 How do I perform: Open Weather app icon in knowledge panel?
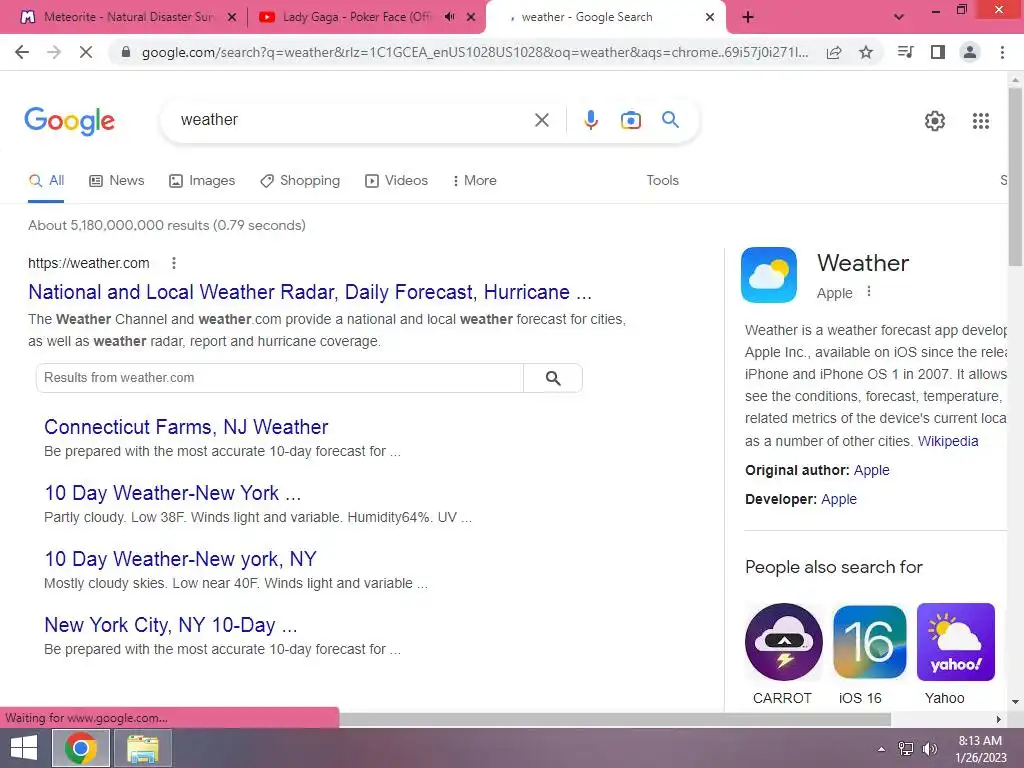tap(769, 275)
